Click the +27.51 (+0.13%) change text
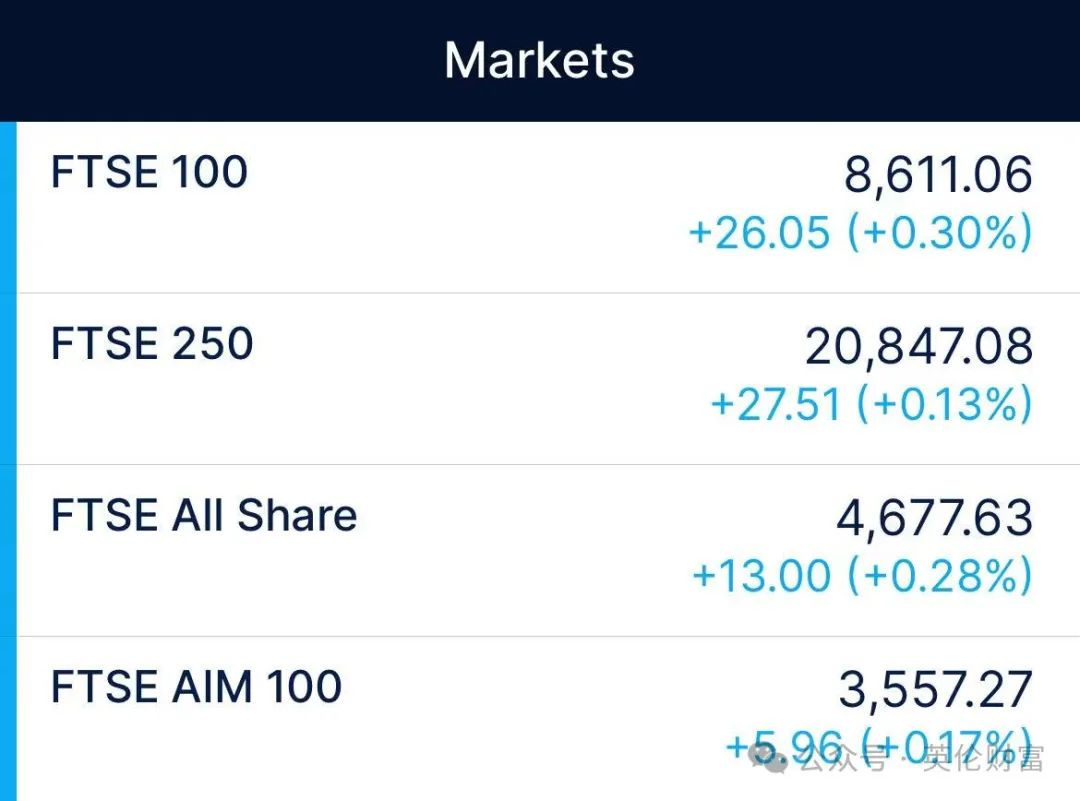The image size is (1080, 801). (x=872, y=404)
